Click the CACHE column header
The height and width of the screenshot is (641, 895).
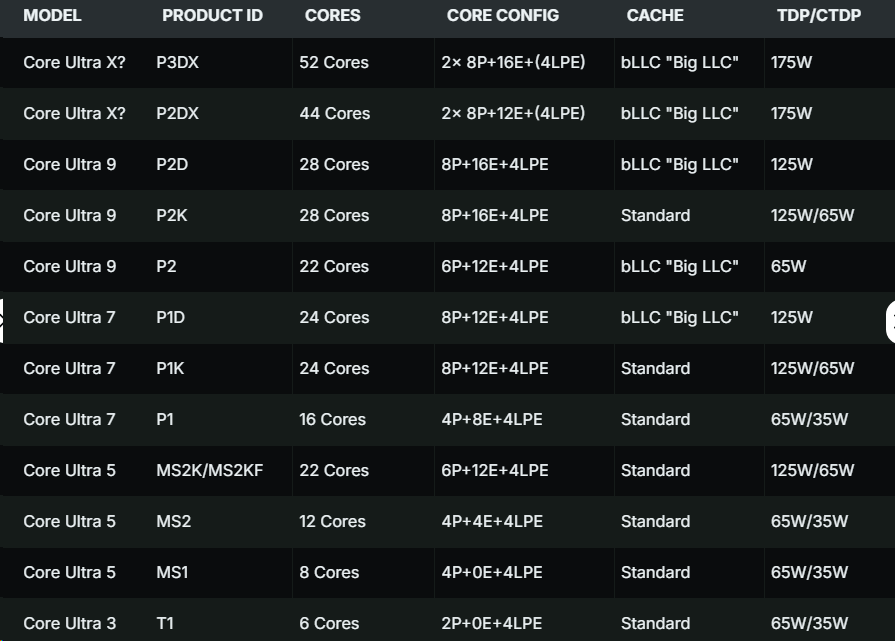[655, 16]
